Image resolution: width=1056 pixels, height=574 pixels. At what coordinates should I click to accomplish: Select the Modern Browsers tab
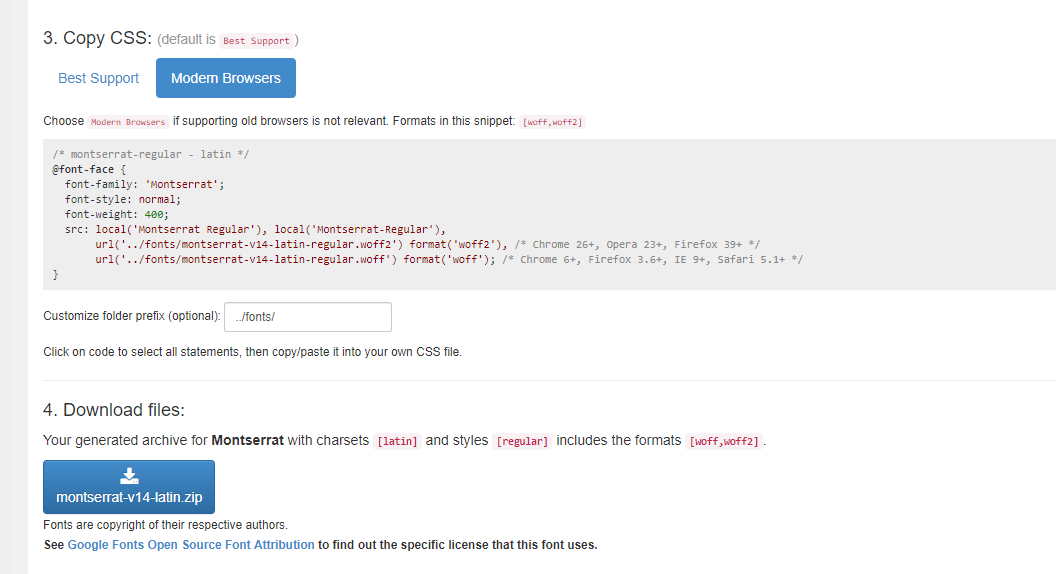click(x=226, y=78)
